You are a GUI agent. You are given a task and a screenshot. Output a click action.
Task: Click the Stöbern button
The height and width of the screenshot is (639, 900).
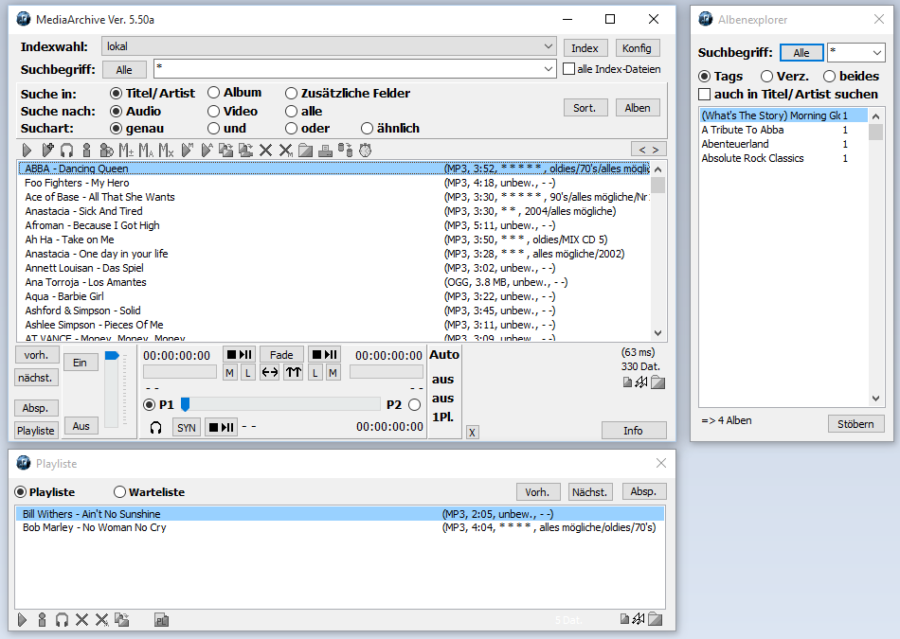coord(856,424)
